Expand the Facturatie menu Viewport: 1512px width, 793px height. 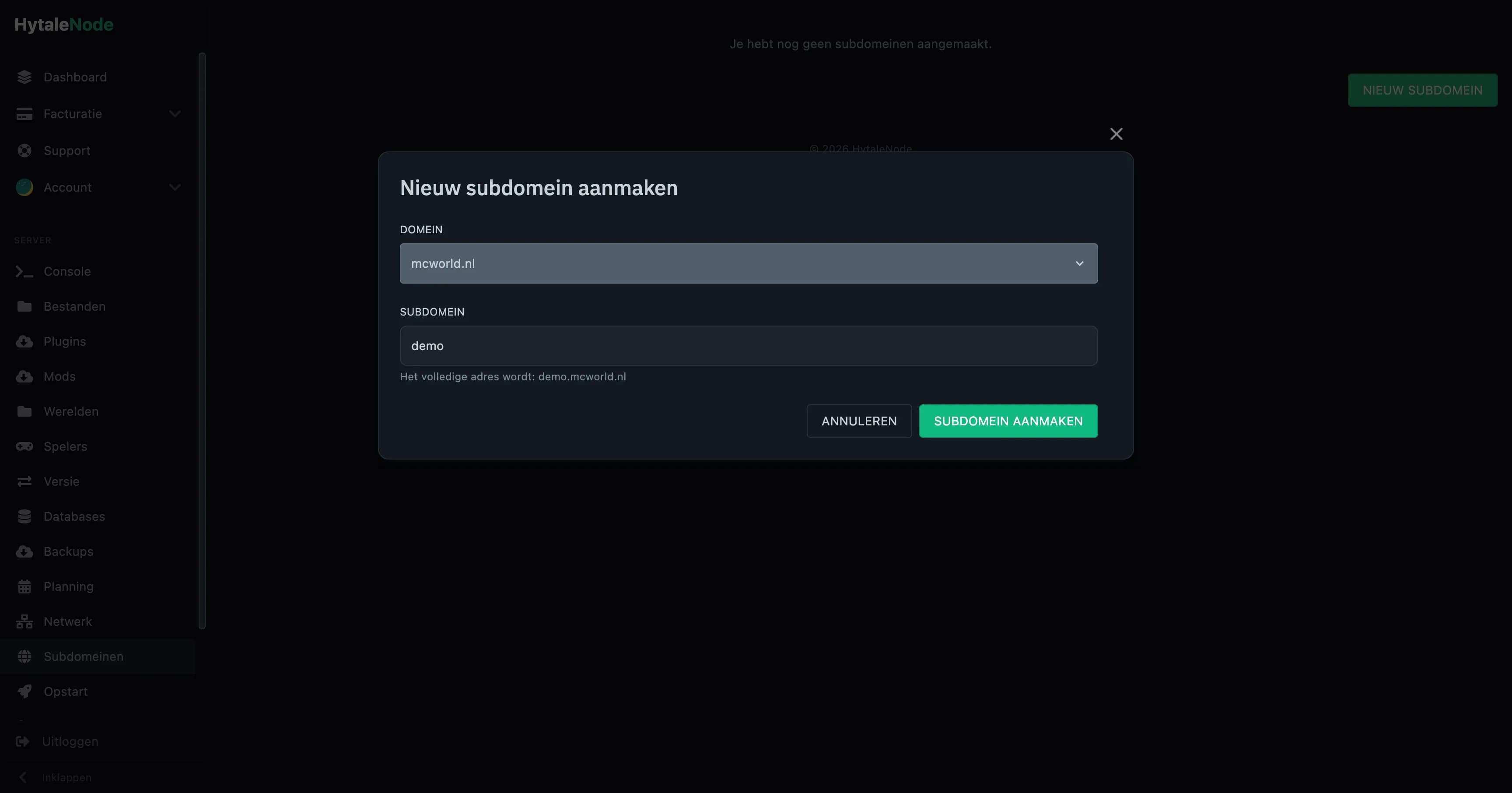[x=175, y=113]
